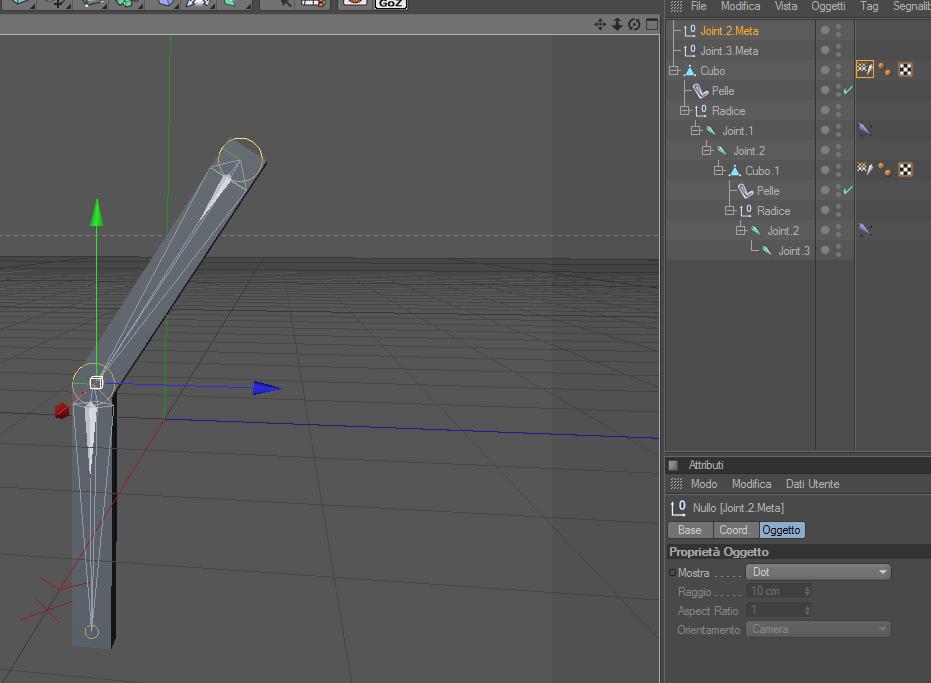Viewport: 931px width, 683px height.
Task: Click the null icon of Joint.3.Meta
Action: tap(689, 50)
